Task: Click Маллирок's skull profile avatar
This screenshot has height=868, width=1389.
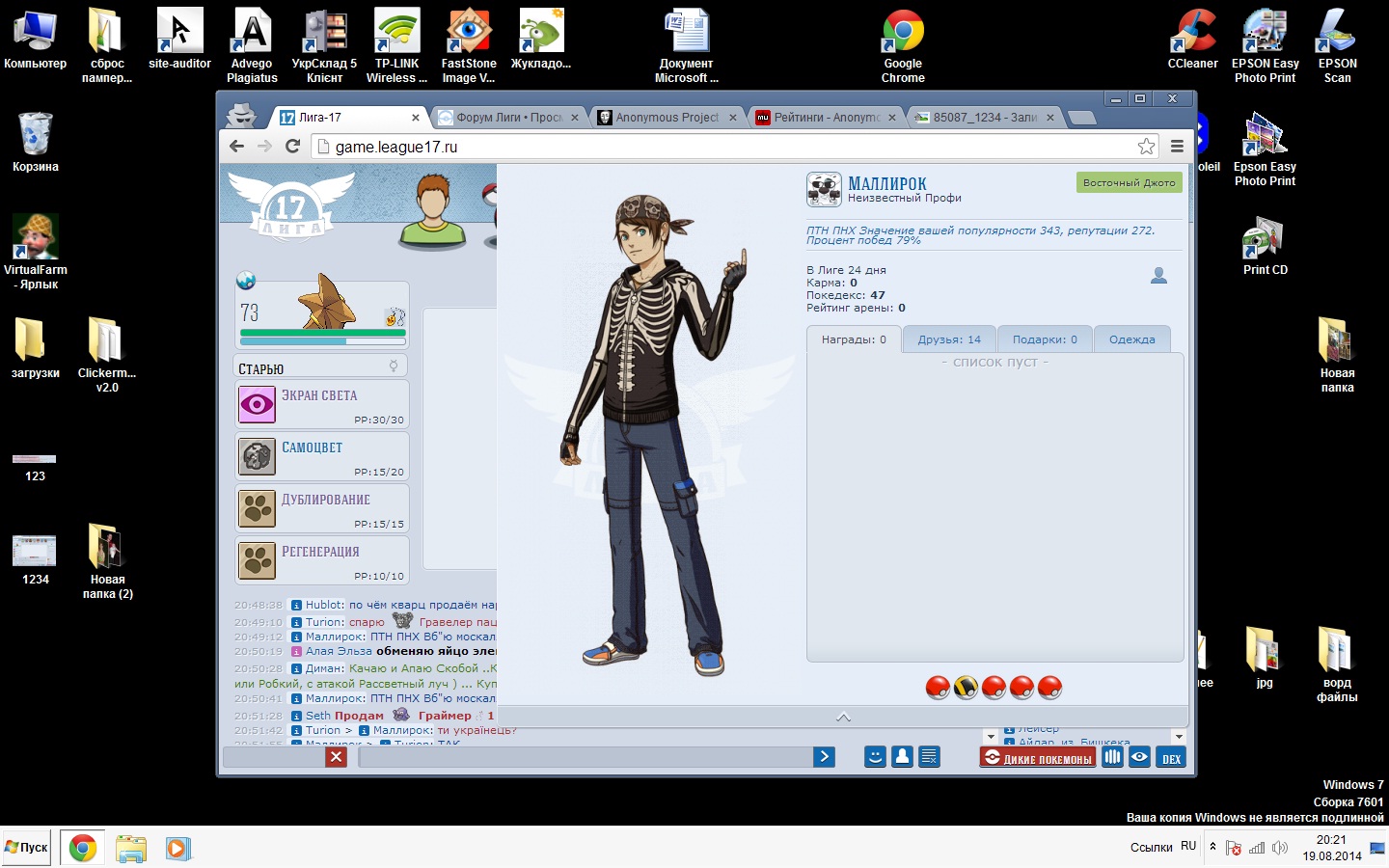Action: pos(825,190)
